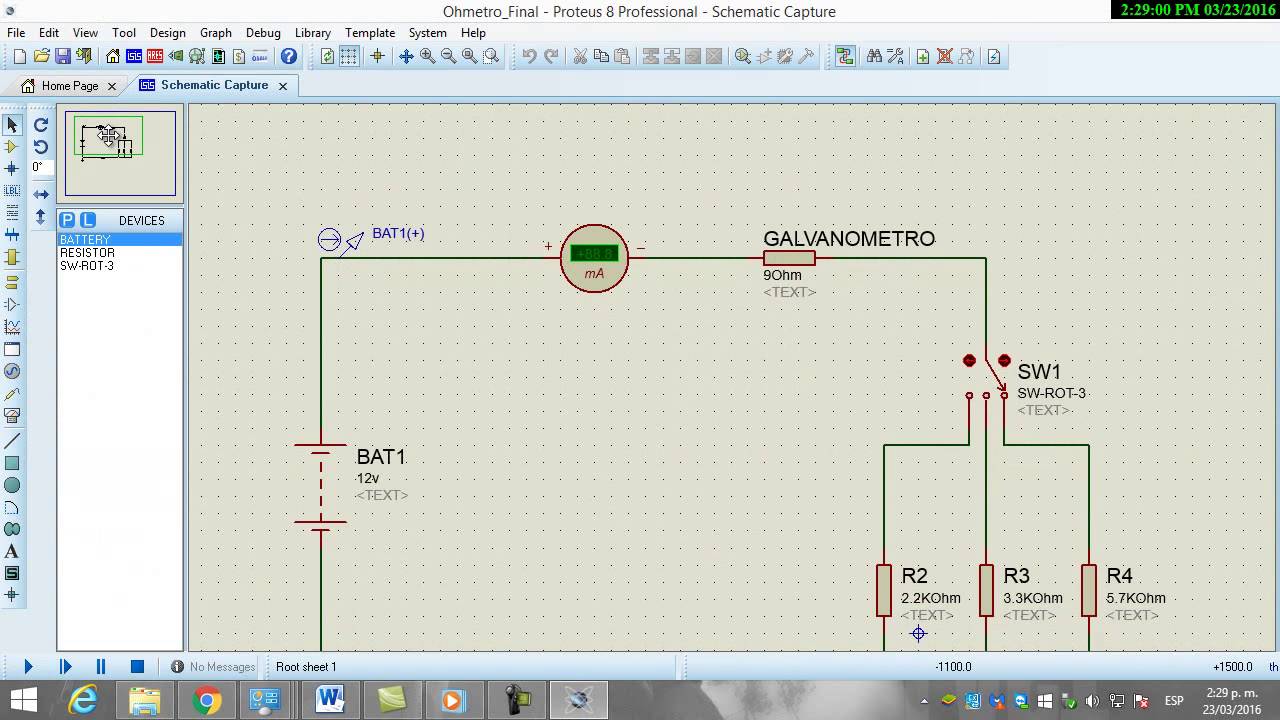Screen dimensions: 1280x720
Task: Toggle the Wire Autorouter icon
Action: pyautogui.click(x=845, y=56)
